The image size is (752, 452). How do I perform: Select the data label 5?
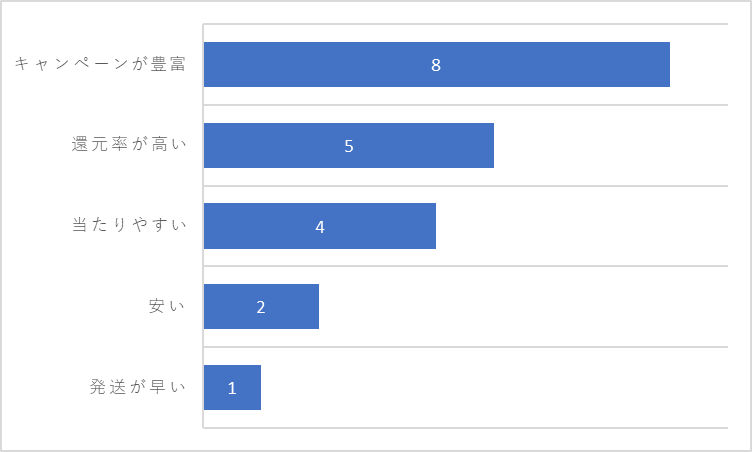(x=349, y=146)
